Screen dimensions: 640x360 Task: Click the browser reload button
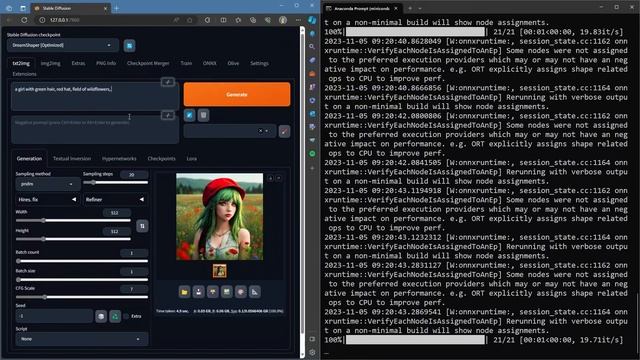point(24,20)
